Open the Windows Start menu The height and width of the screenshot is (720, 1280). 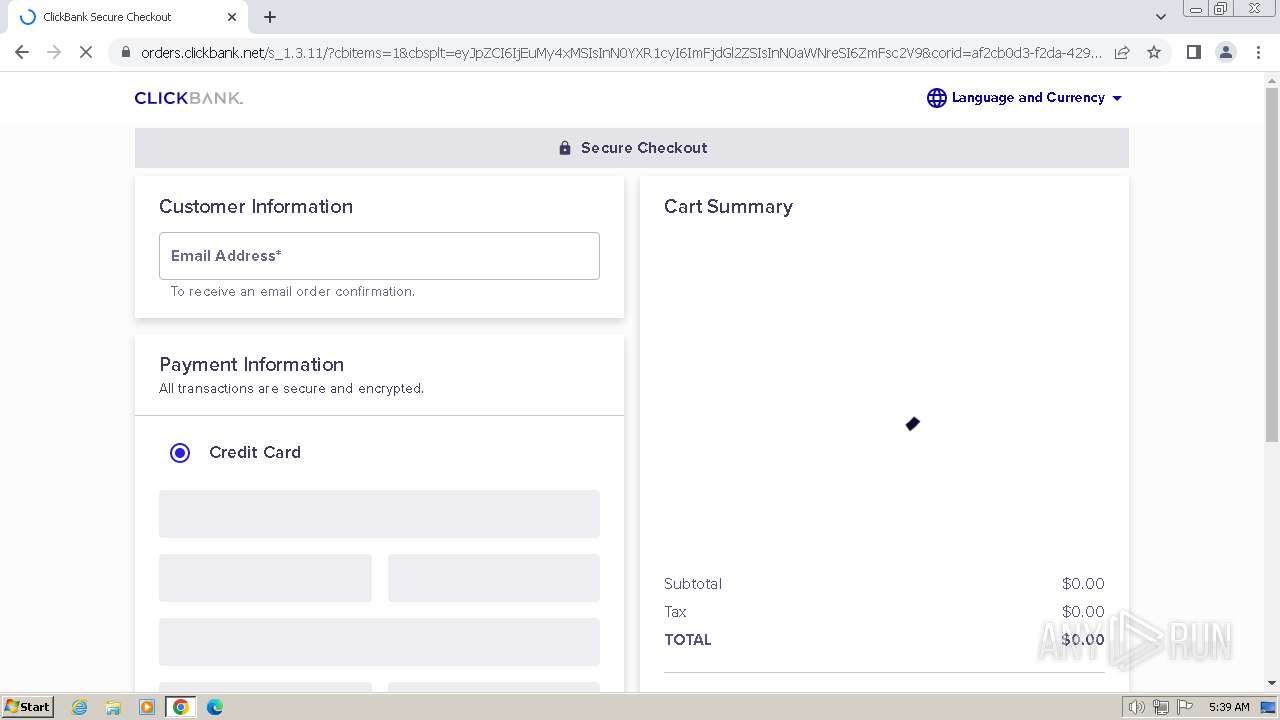27,706
